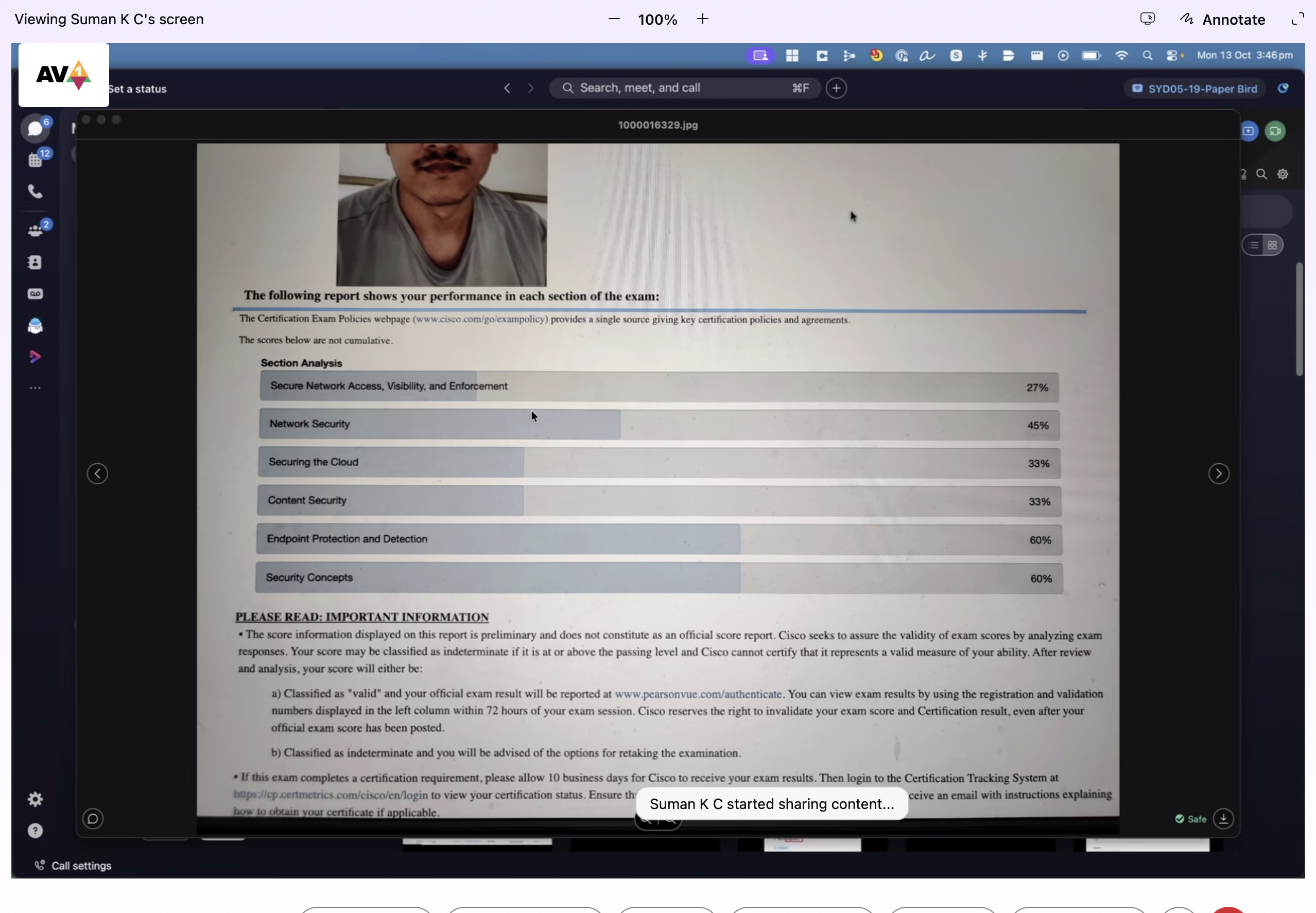Click the Annotate pen button
The image size is (1316, 913).
(x=1222, y=20)
